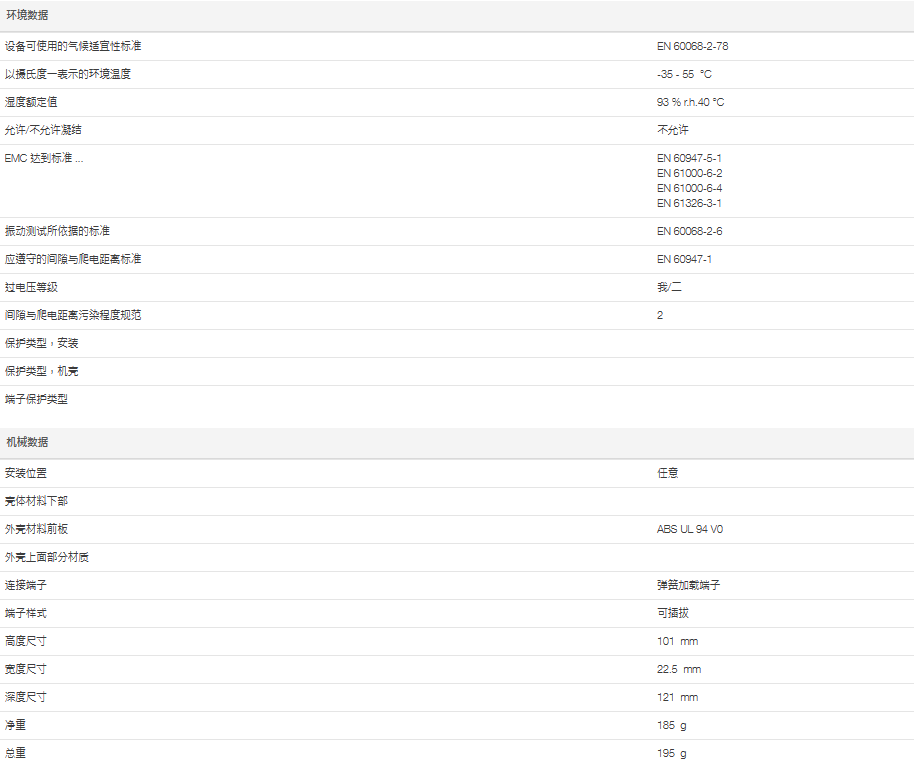Select the EN 60068-2-78 standard value
Viewport: 914px width, 772px height.
point(699,46)
